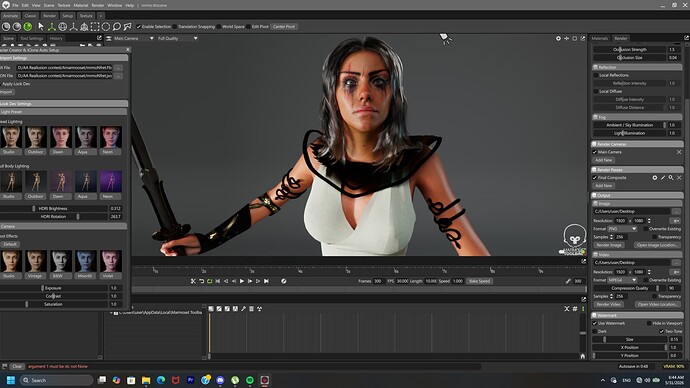The image size is (690, 388).
Task: Enable the World Space option
Action: pyautogui.click(x=219, y=26)
